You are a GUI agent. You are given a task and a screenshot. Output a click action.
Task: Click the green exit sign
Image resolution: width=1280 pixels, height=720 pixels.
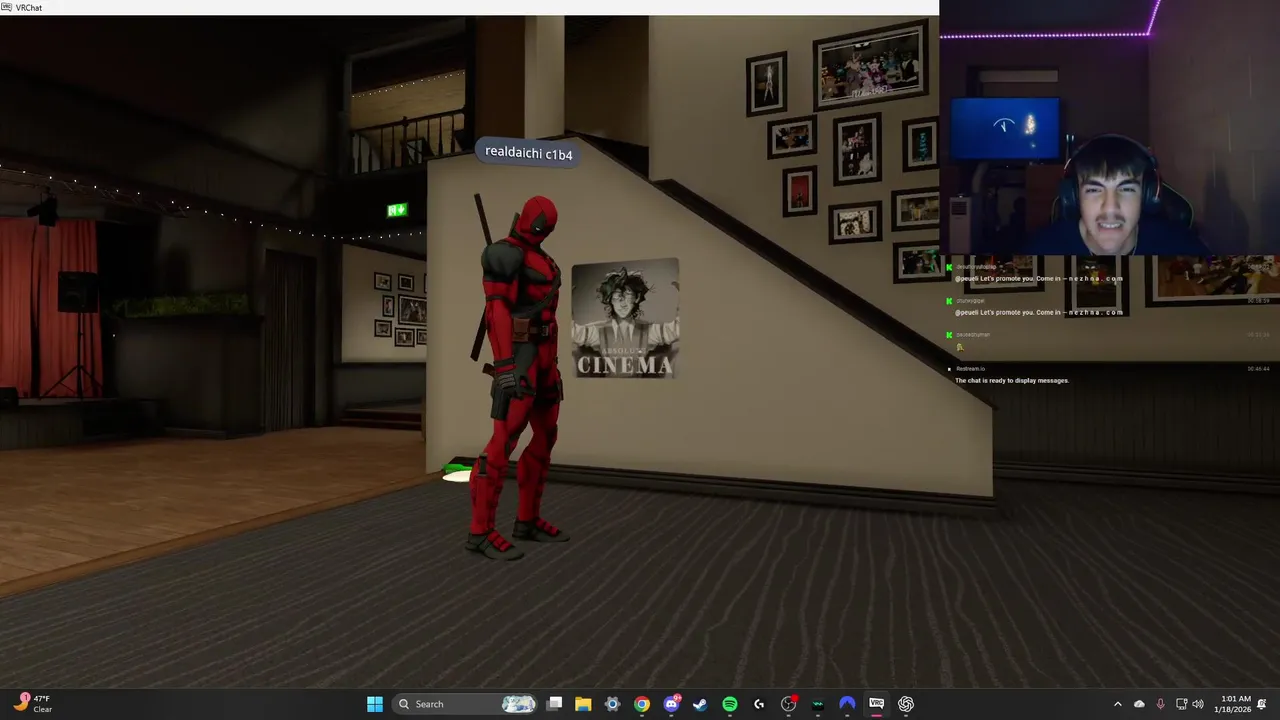397,210
